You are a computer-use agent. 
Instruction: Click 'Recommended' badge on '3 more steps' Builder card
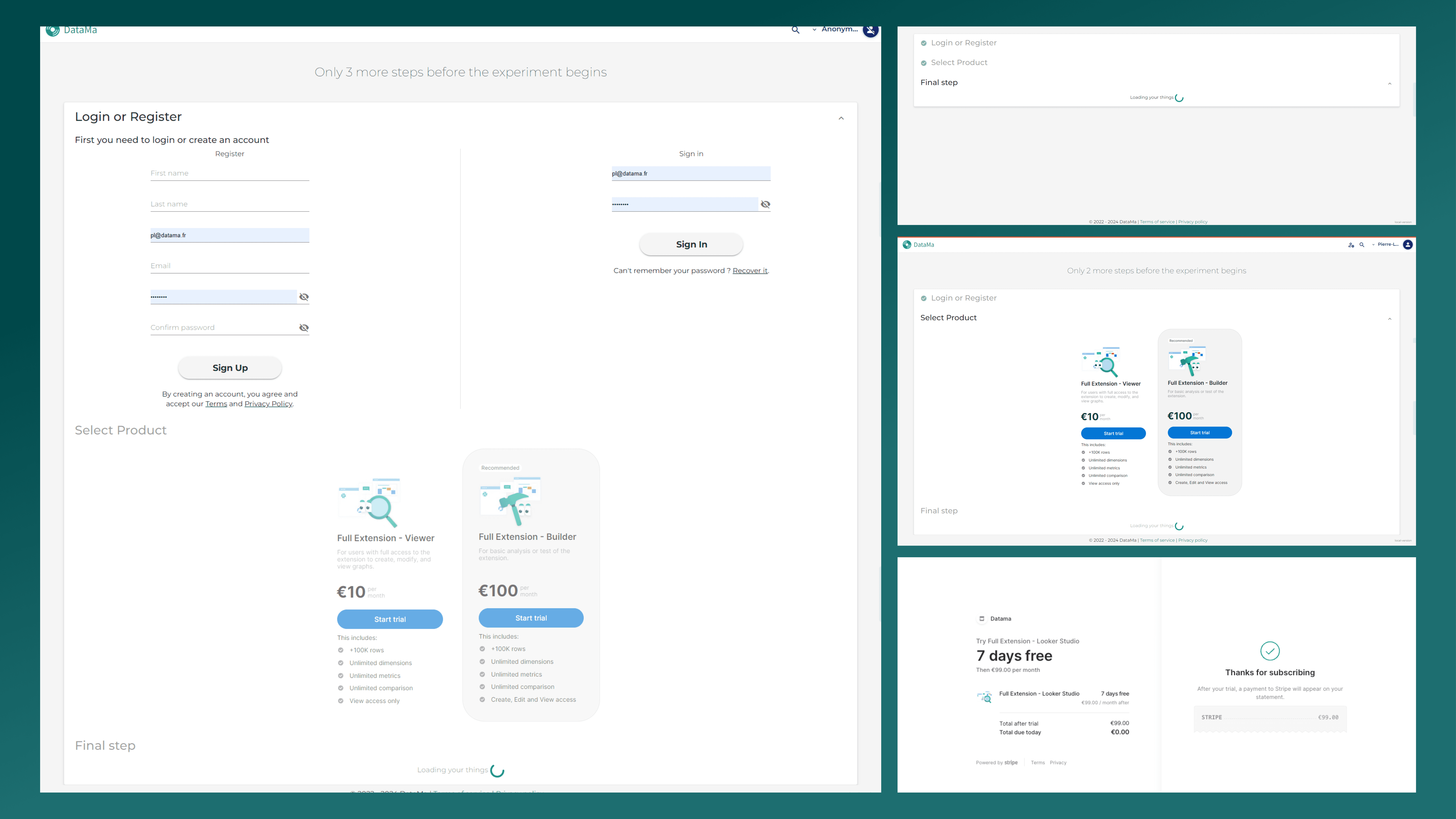click(x=500, y=468)
